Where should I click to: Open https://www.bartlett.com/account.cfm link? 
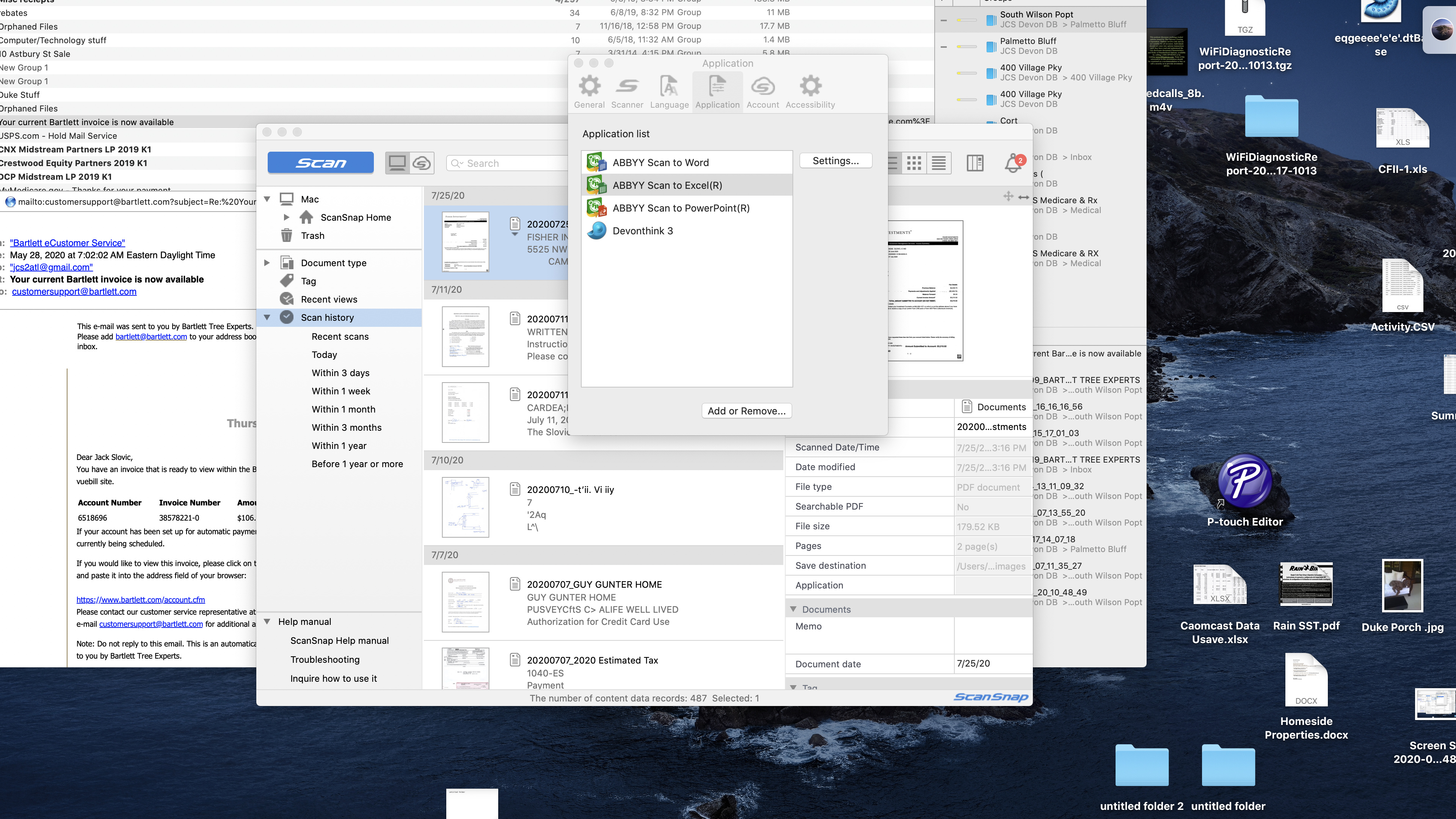(141, 600)
